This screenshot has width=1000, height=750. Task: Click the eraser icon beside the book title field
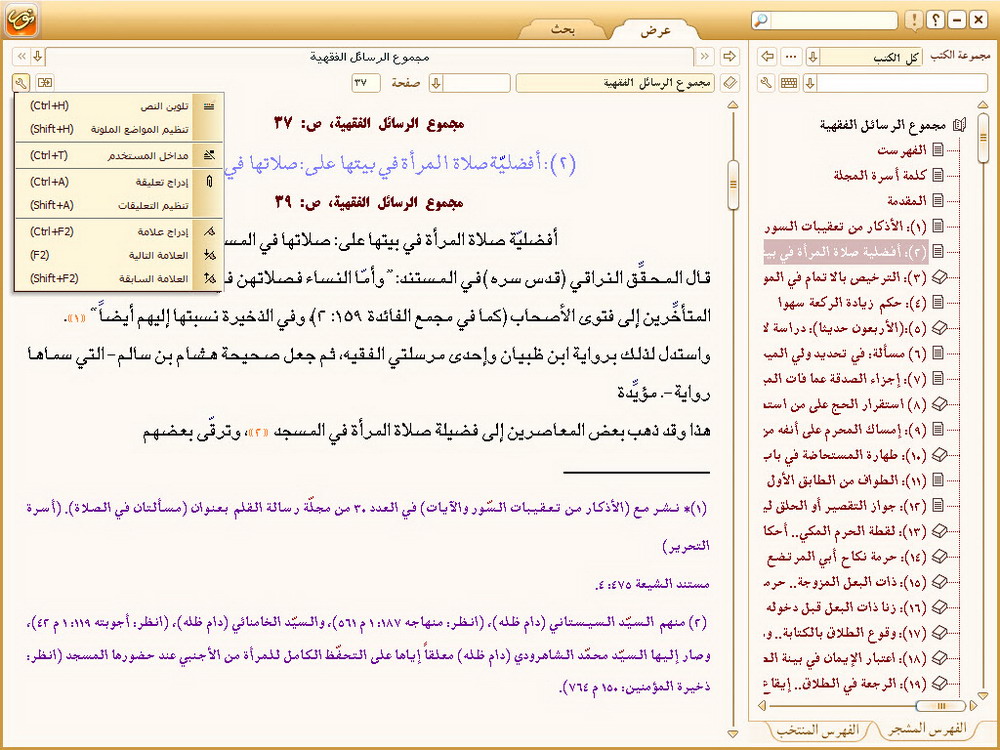pyautogui.click(x=730, y=83)
